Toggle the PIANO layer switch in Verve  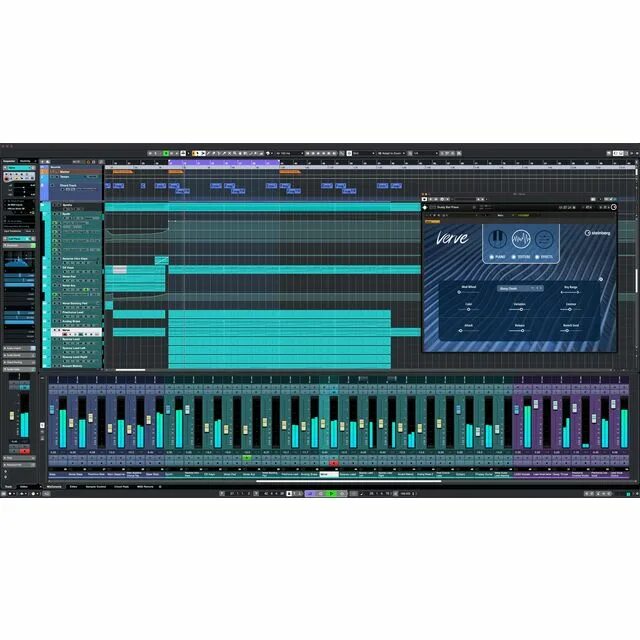[491, 257]
